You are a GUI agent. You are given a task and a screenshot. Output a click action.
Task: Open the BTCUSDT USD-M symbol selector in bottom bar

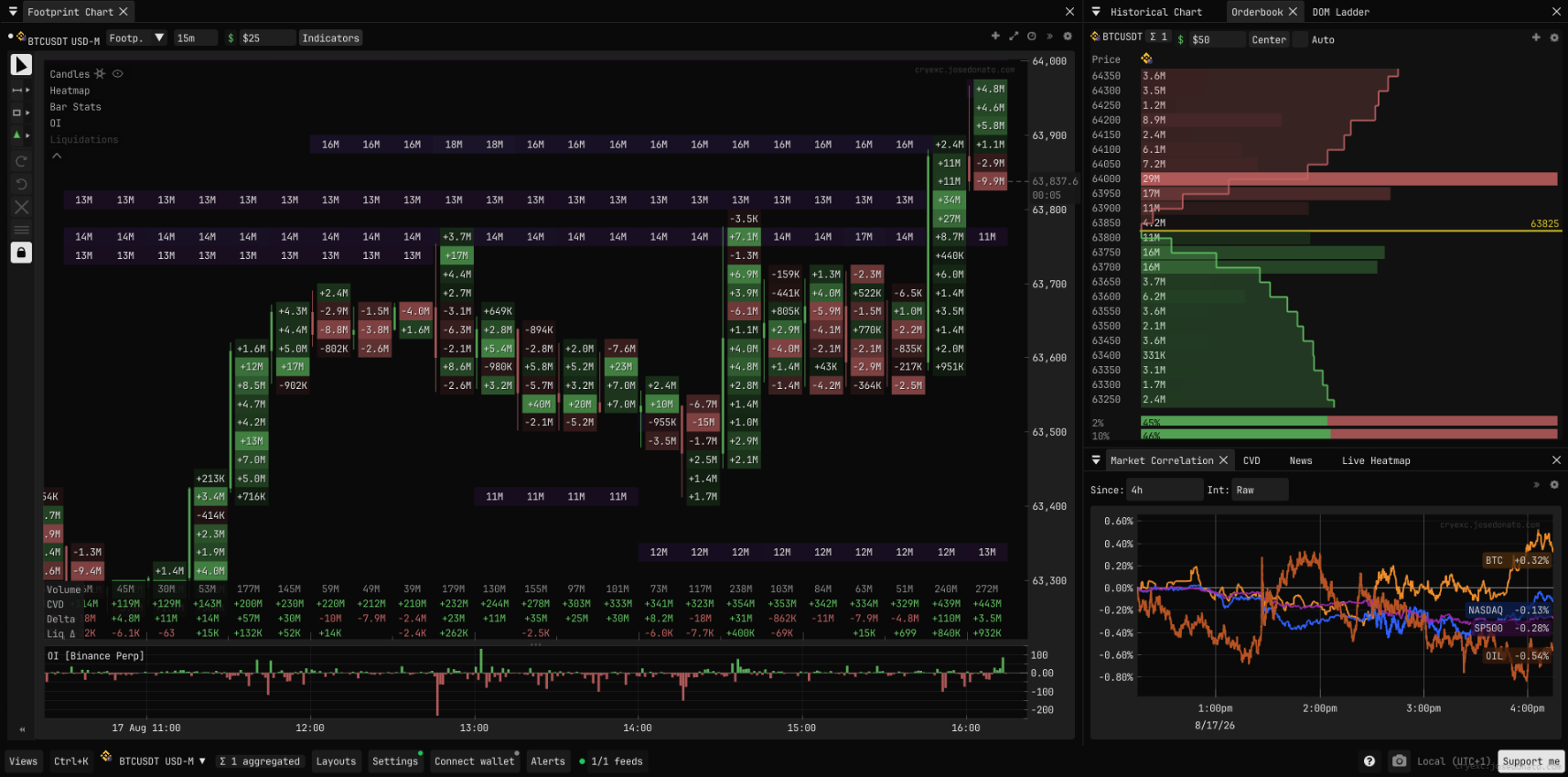click(153, 761)
